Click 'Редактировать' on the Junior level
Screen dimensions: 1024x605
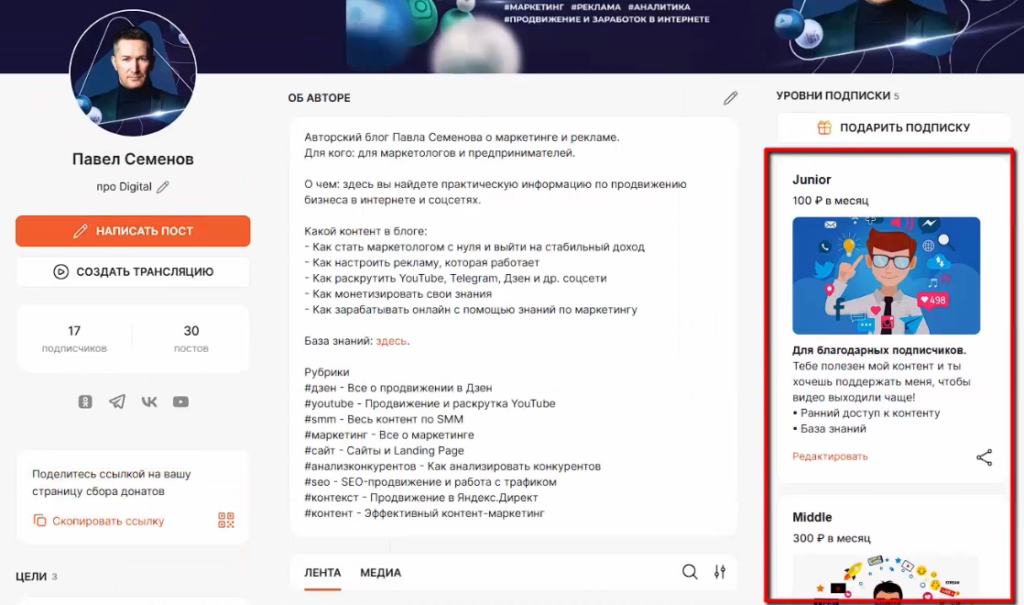coord(830,457)
